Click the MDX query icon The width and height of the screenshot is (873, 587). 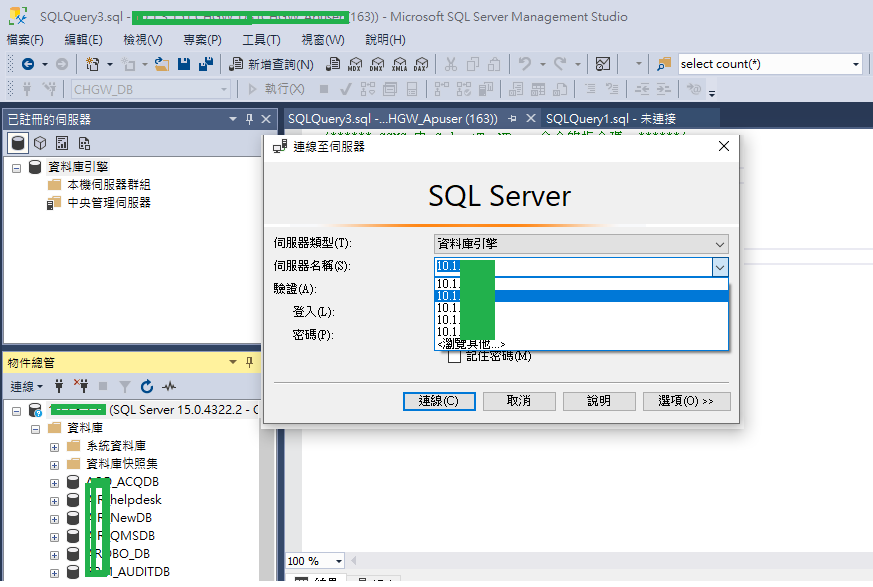(x=355, y=64)
